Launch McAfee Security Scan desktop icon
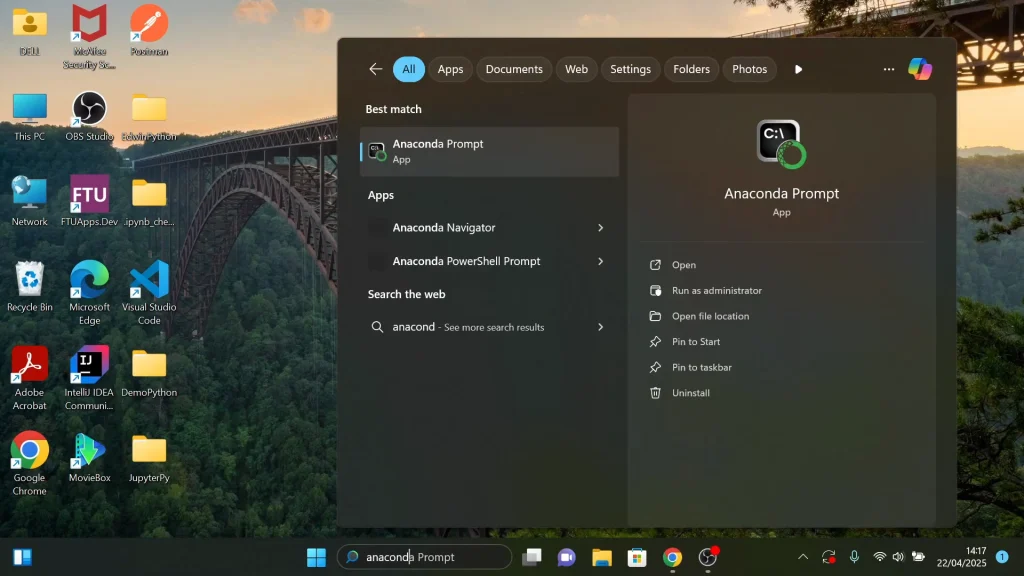Screen dimensions: 1024x576 click(x=89, y=36)
